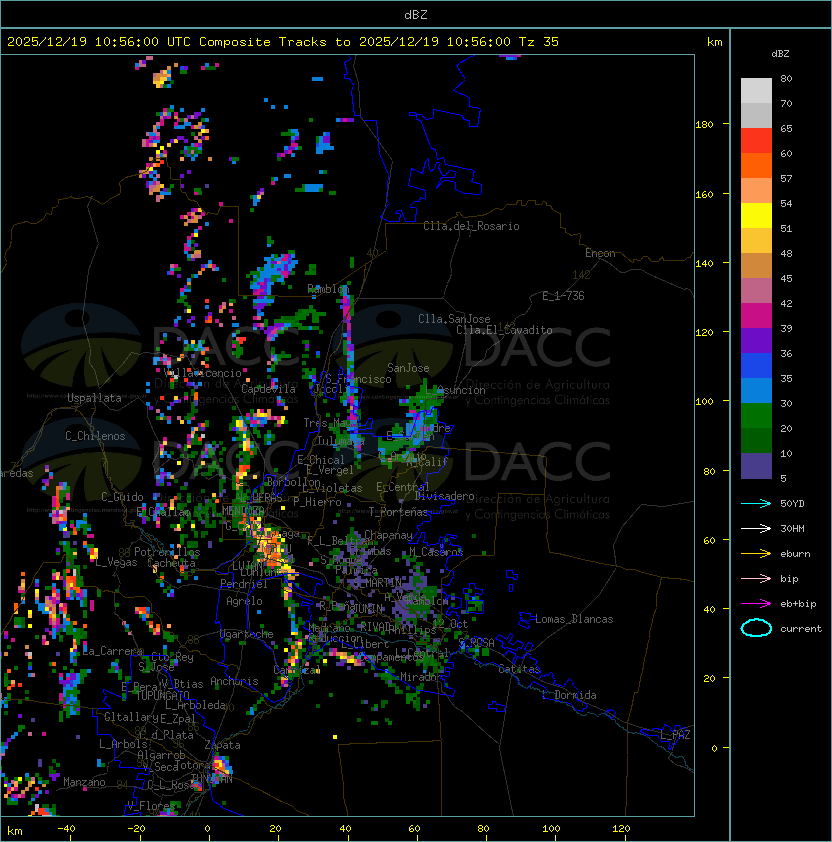The width and height of the screenshot is (832, 842).
Task: Click the Lomas_Blancas map label
Action: click(x=574, y=619)
